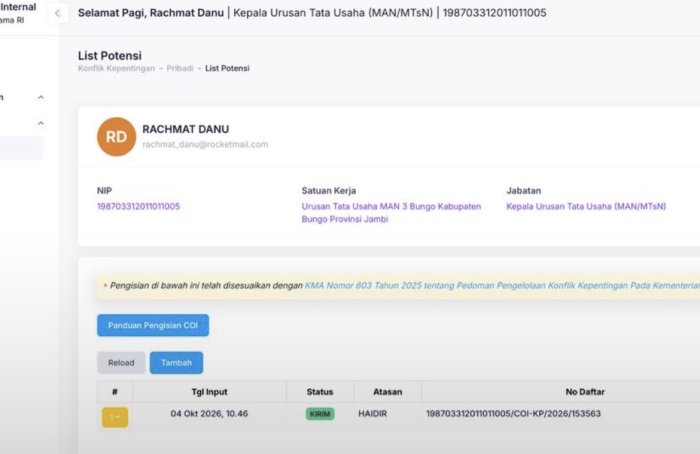Click the 04 Okt 2026, 10.46 date cell
Viewport: 700px width, 454px height.
(x=209, y=414)
